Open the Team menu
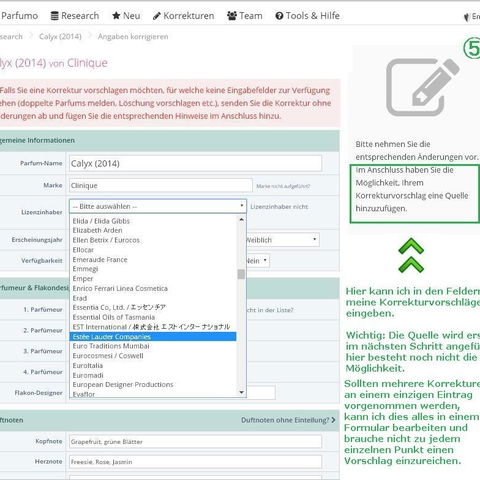 245,16
